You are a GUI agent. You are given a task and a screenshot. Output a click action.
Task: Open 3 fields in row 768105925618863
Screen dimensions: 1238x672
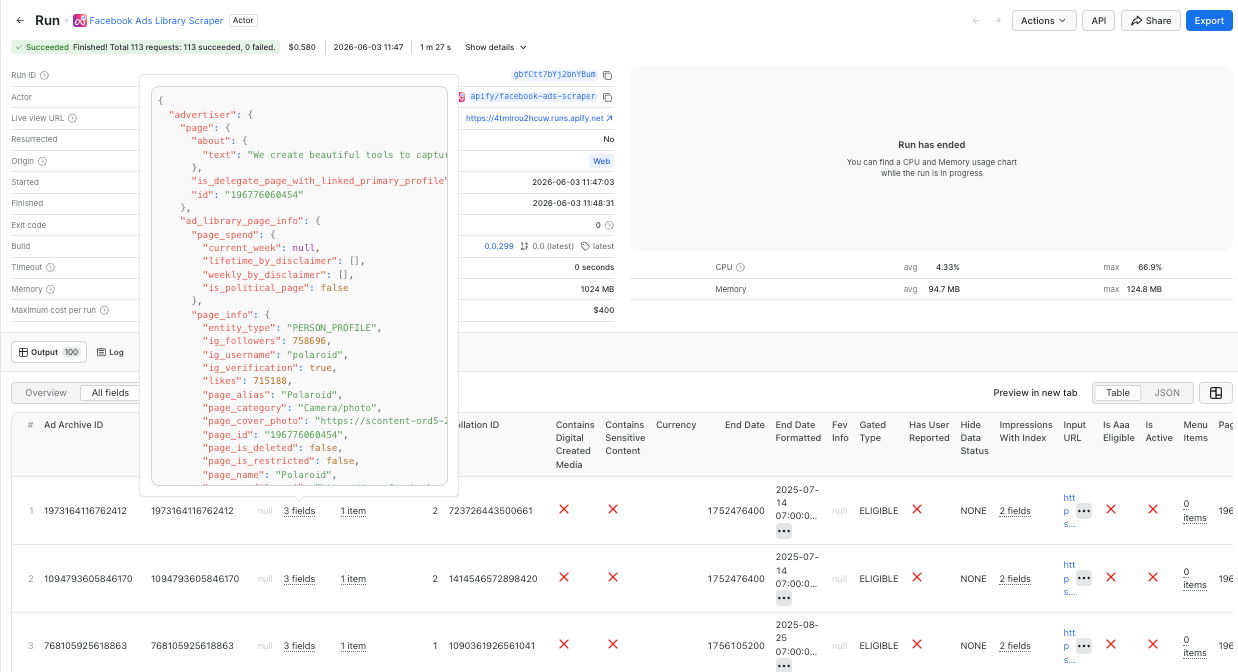299,645
